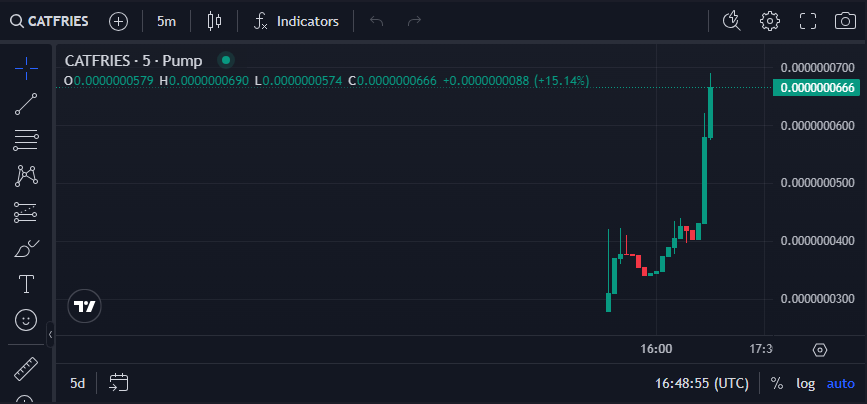The image size is (867, 404).
Task: Toggle the green market status indicator
Action: 226,60
